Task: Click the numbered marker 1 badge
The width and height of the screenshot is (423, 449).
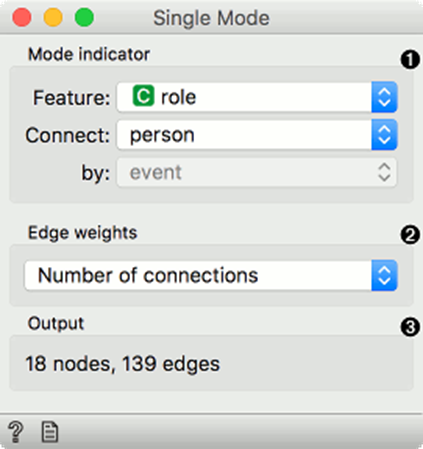Action: click(x=410, y=60)
